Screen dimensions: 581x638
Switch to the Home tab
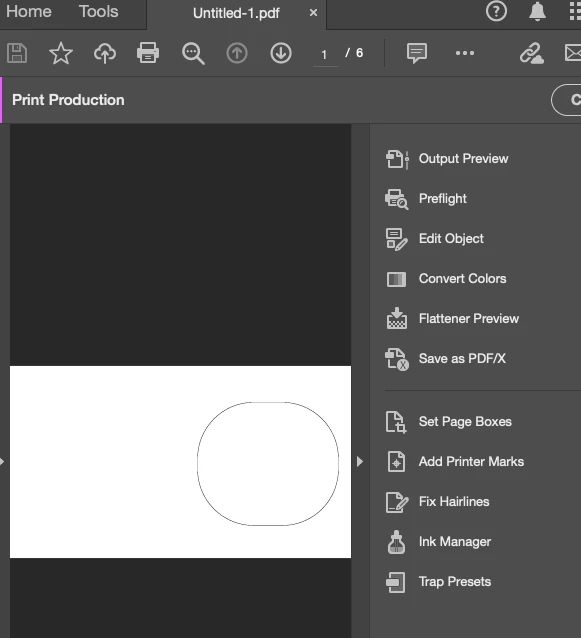(x=29, y=11)
